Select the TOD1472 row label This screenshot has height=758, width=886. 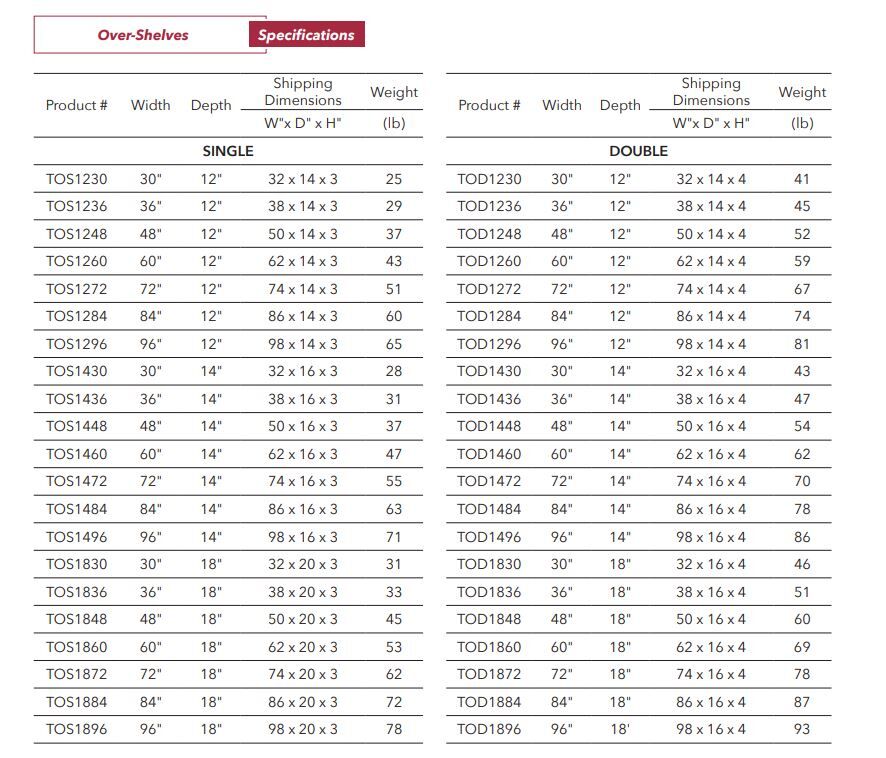tap(489, 481)
